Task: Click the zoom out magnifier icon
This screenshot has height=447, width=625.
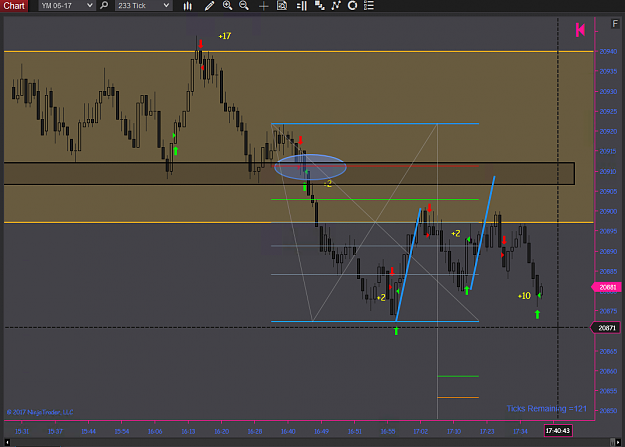Action: (x=244, y=6)
